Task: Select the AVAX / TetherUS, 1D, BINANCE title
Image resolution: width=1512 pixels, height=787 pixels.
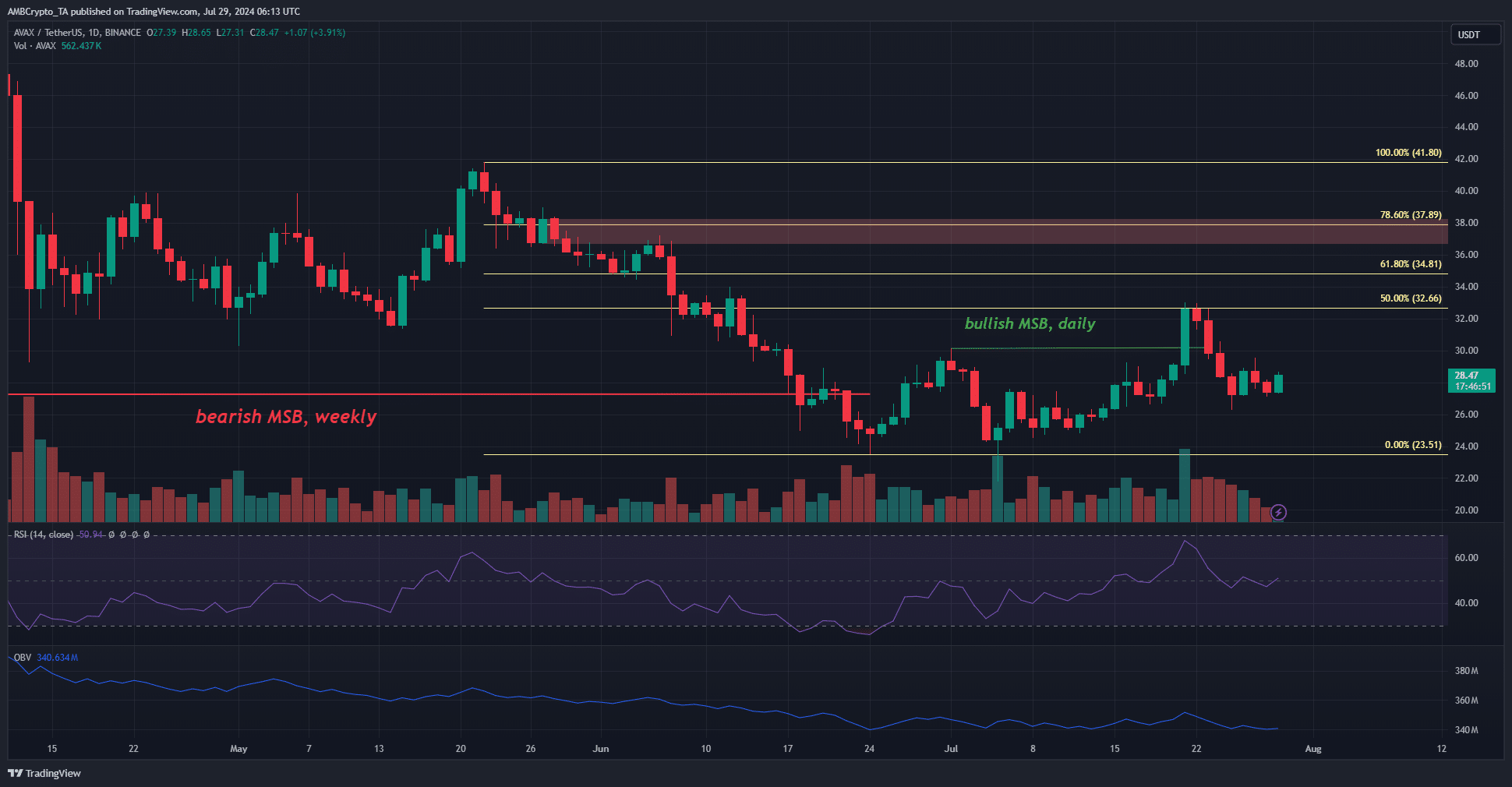Action: tap(77, 33)
